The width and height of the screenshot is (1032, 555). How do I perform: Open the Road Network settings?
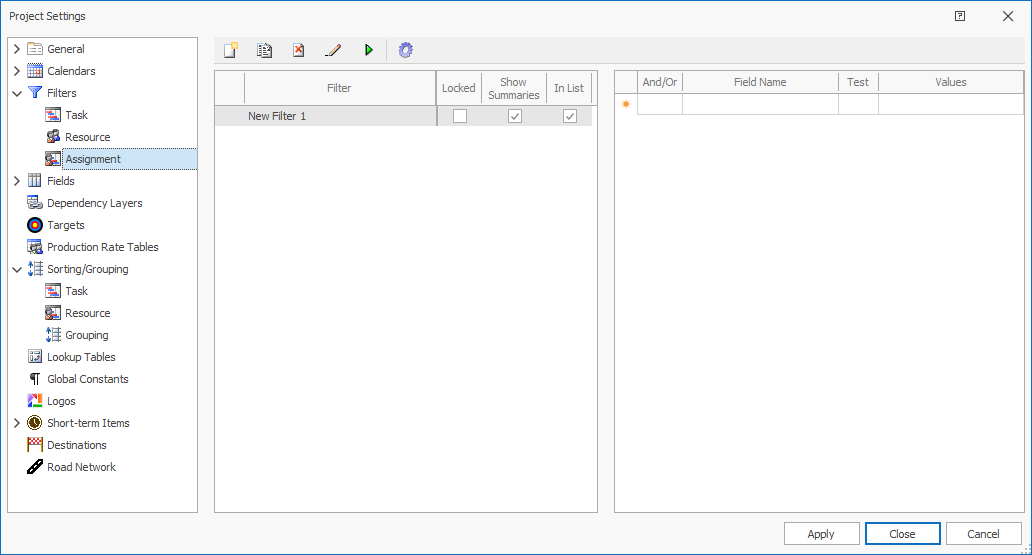[81, 467]
